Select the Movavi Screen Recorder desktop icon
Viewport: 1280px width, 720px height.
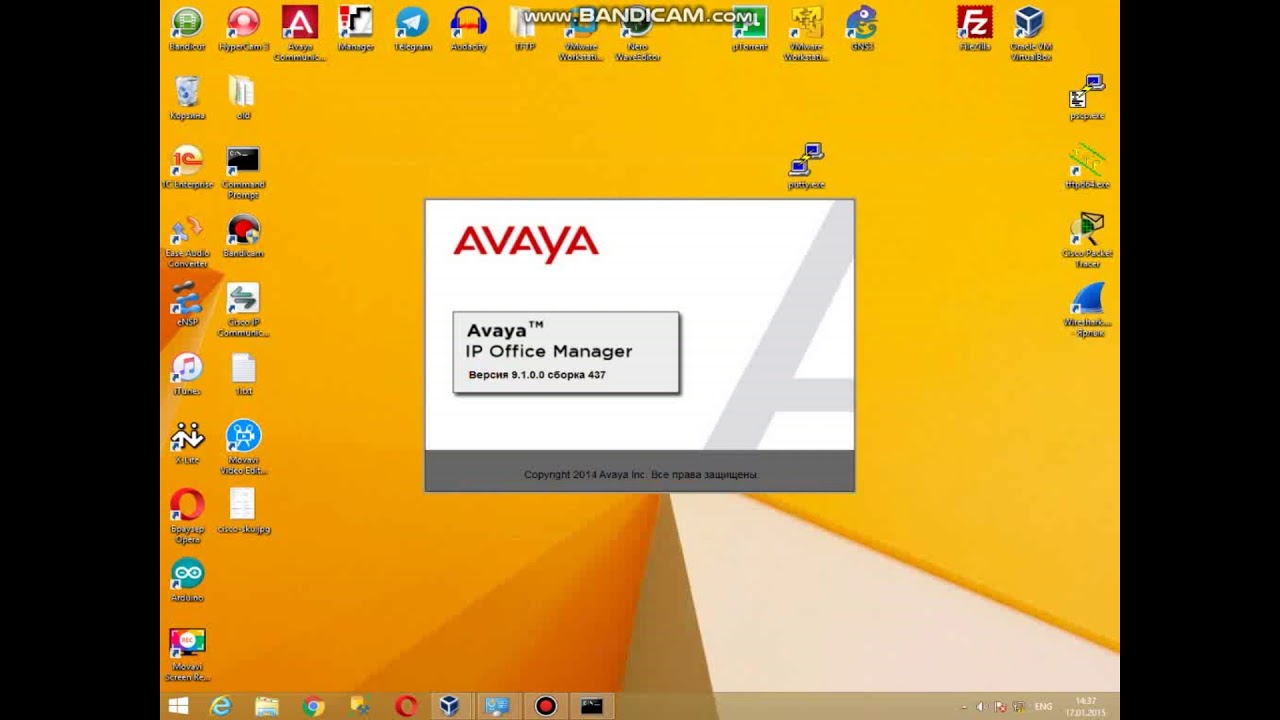coord(187,655)
